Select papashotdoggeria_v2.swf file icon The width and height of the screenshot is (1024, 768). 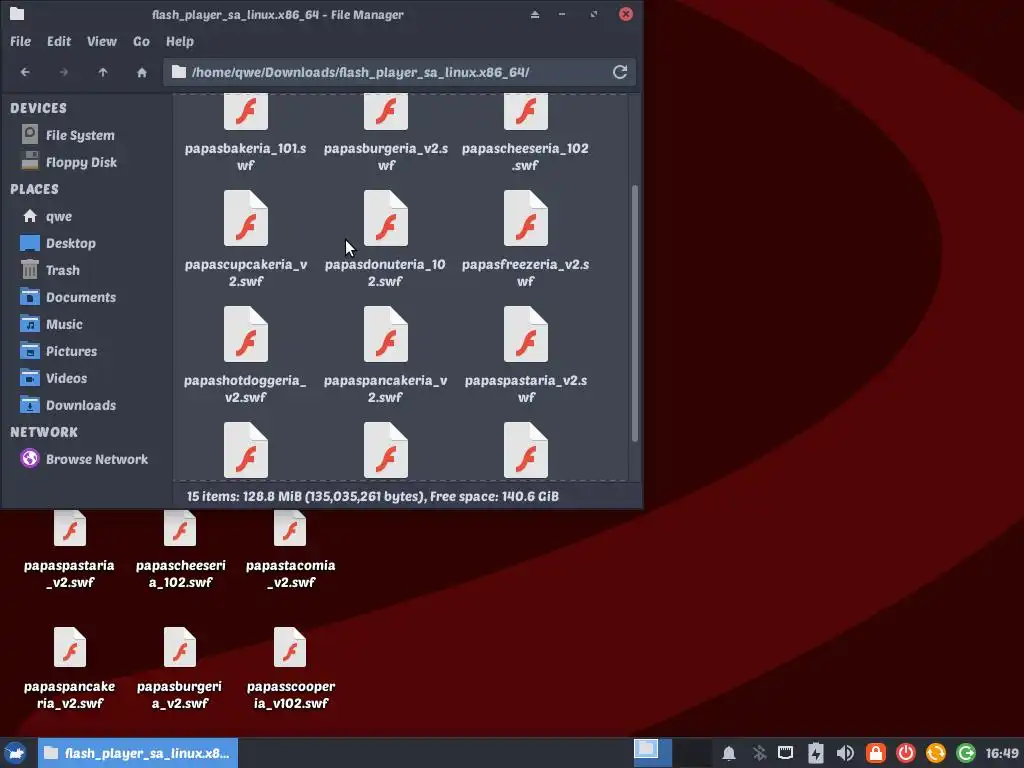(246, 334)
